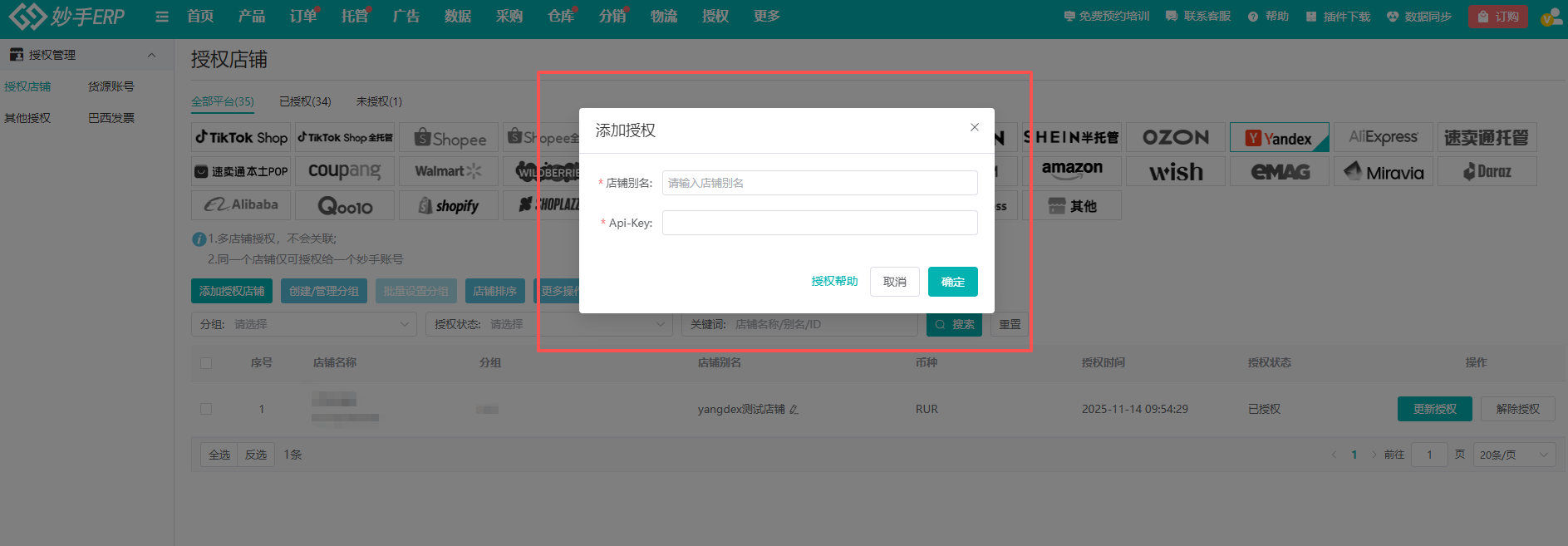The height and width of the screenshot is (546, 1568).
Task: Click the 搜索 button
Action: (x=954, y=324)
